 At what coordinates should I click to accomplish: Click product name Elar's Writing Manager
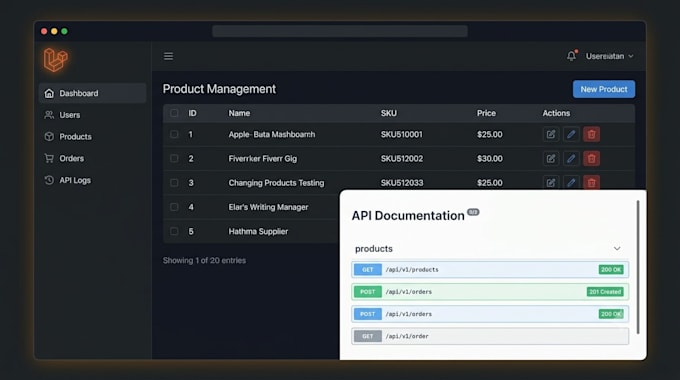click(268, 207)
